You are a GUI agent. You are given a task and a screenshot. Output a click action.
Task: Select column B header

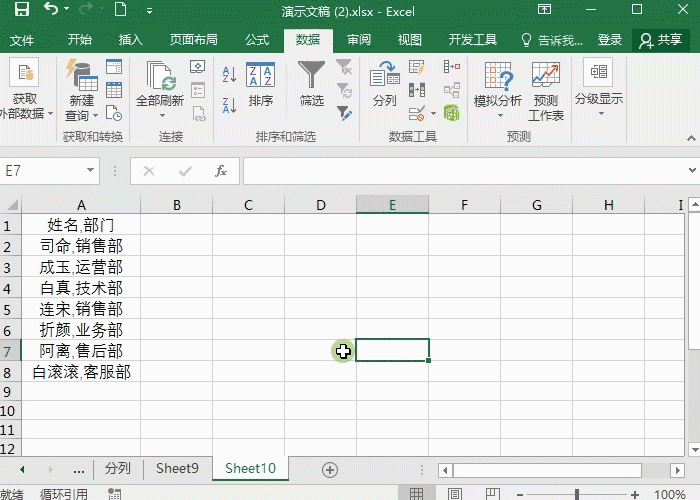coord(177,205)
